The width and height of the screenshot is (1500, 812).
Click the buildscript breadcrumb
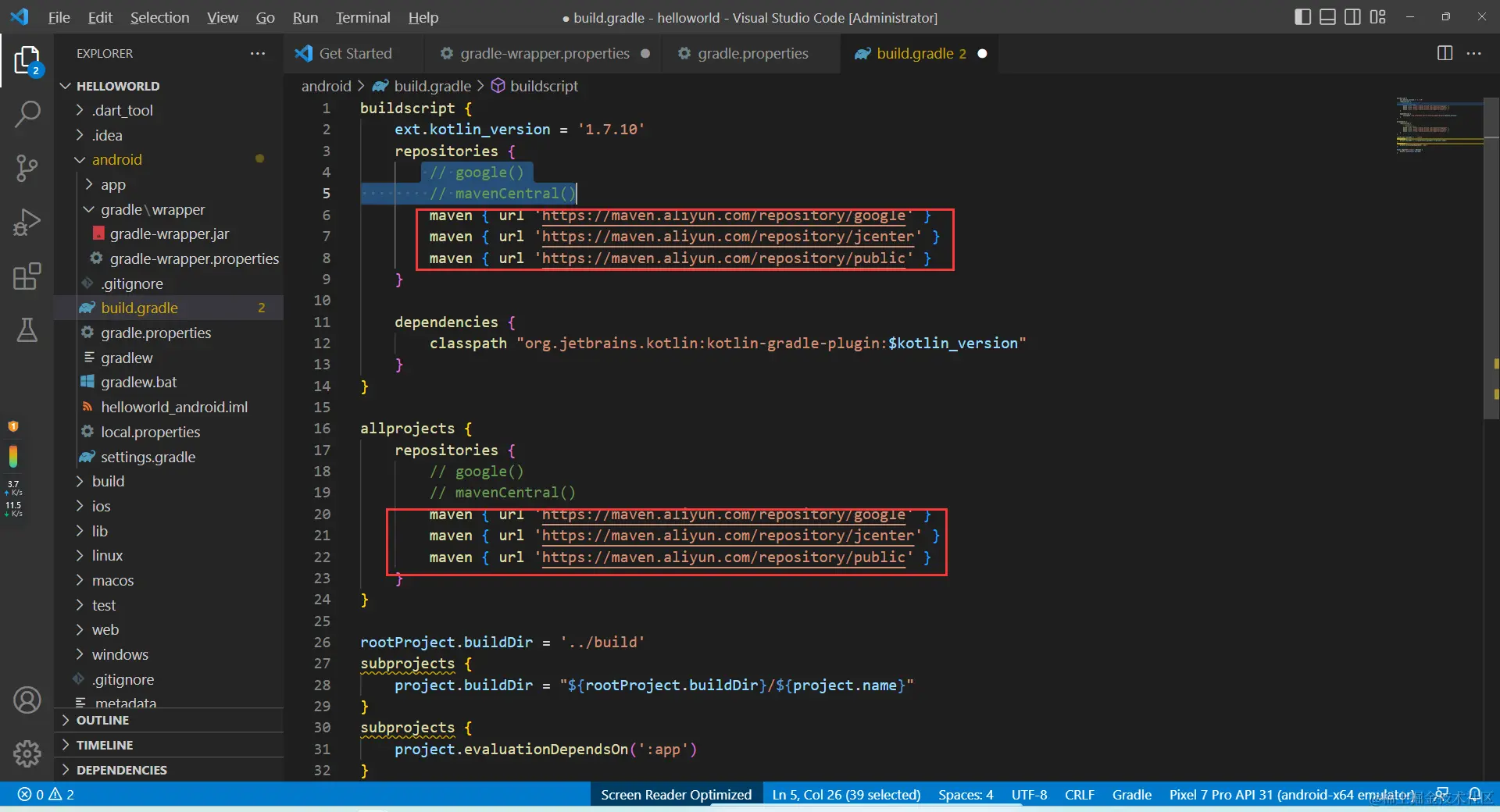click(x=544, y=86)
